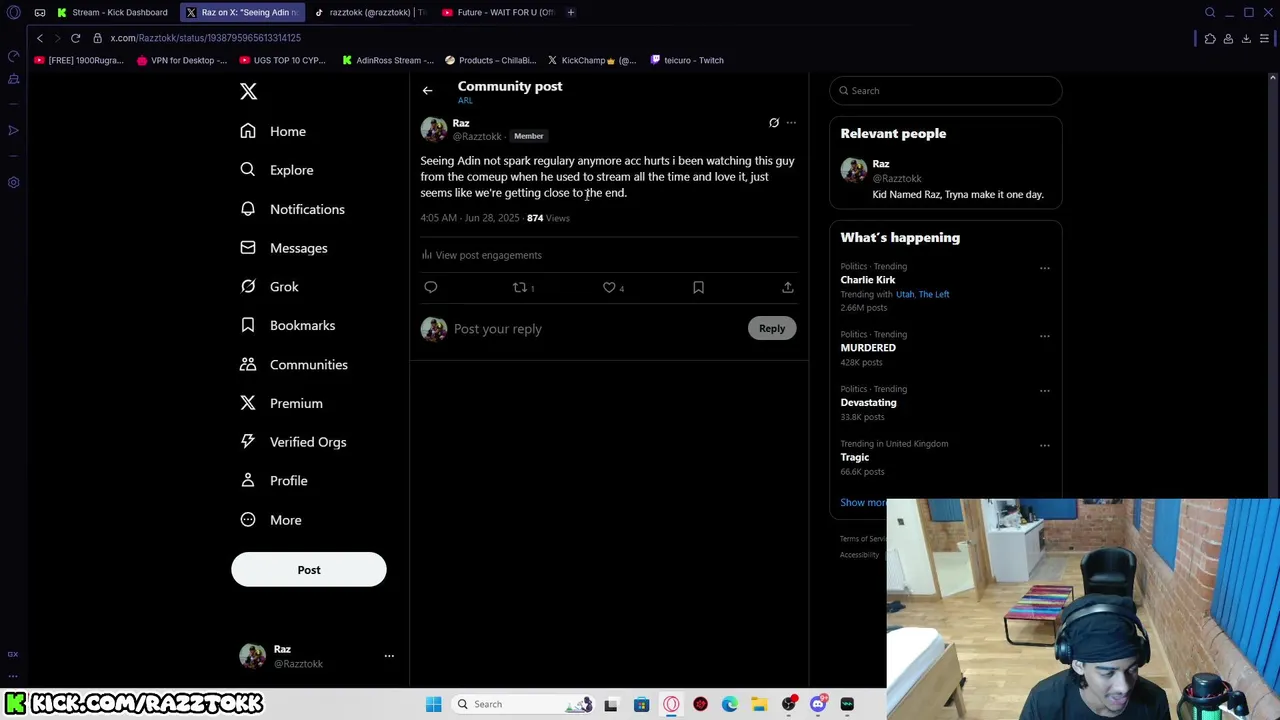This screenshot has height=720, width=1280.
Task: Open UGS TOP 10 CYP bookmark
Action: [x=283, y=60]
